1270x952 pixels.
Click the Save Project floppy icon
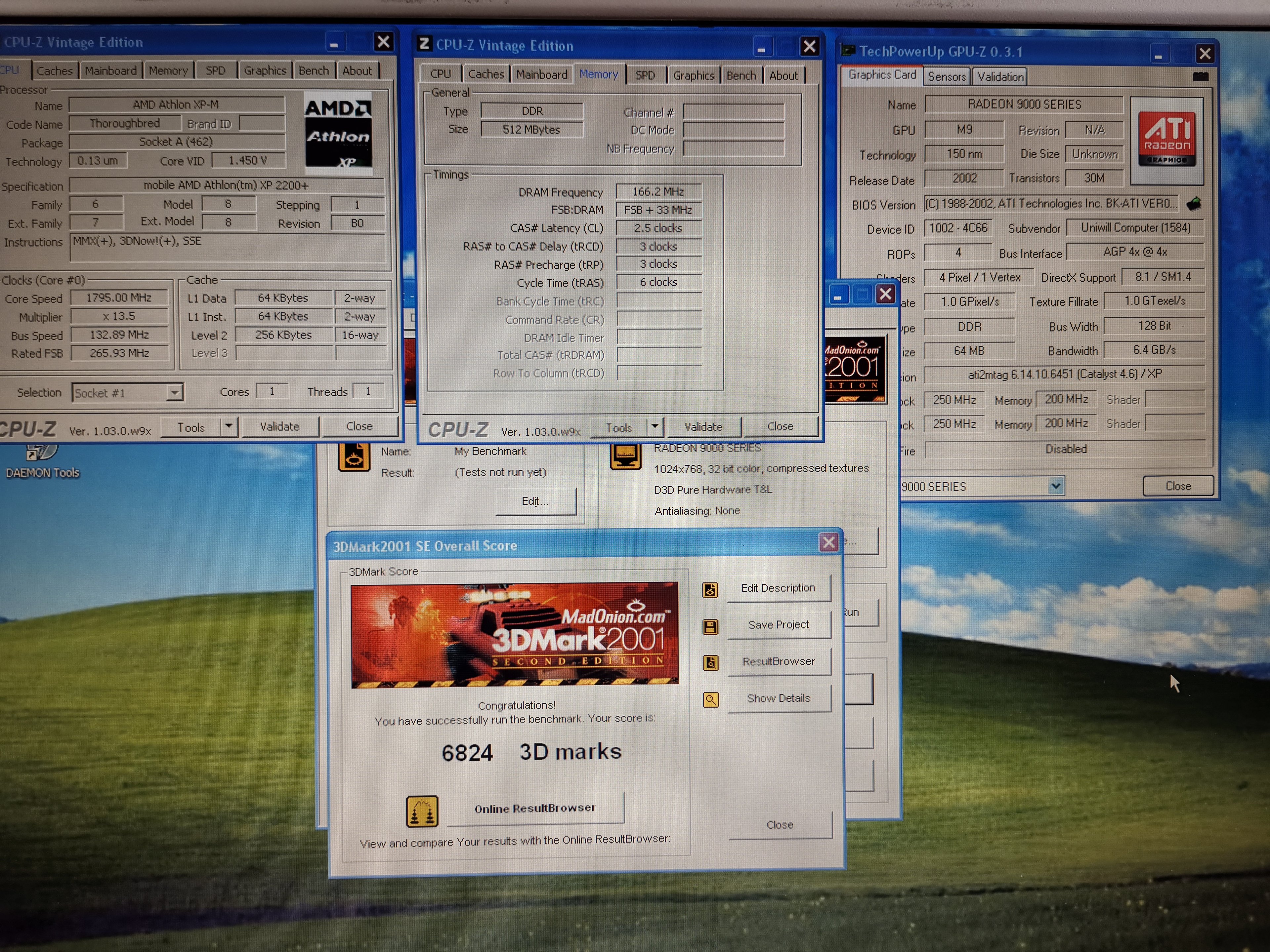pyautogui.click(x=710, y=627)
